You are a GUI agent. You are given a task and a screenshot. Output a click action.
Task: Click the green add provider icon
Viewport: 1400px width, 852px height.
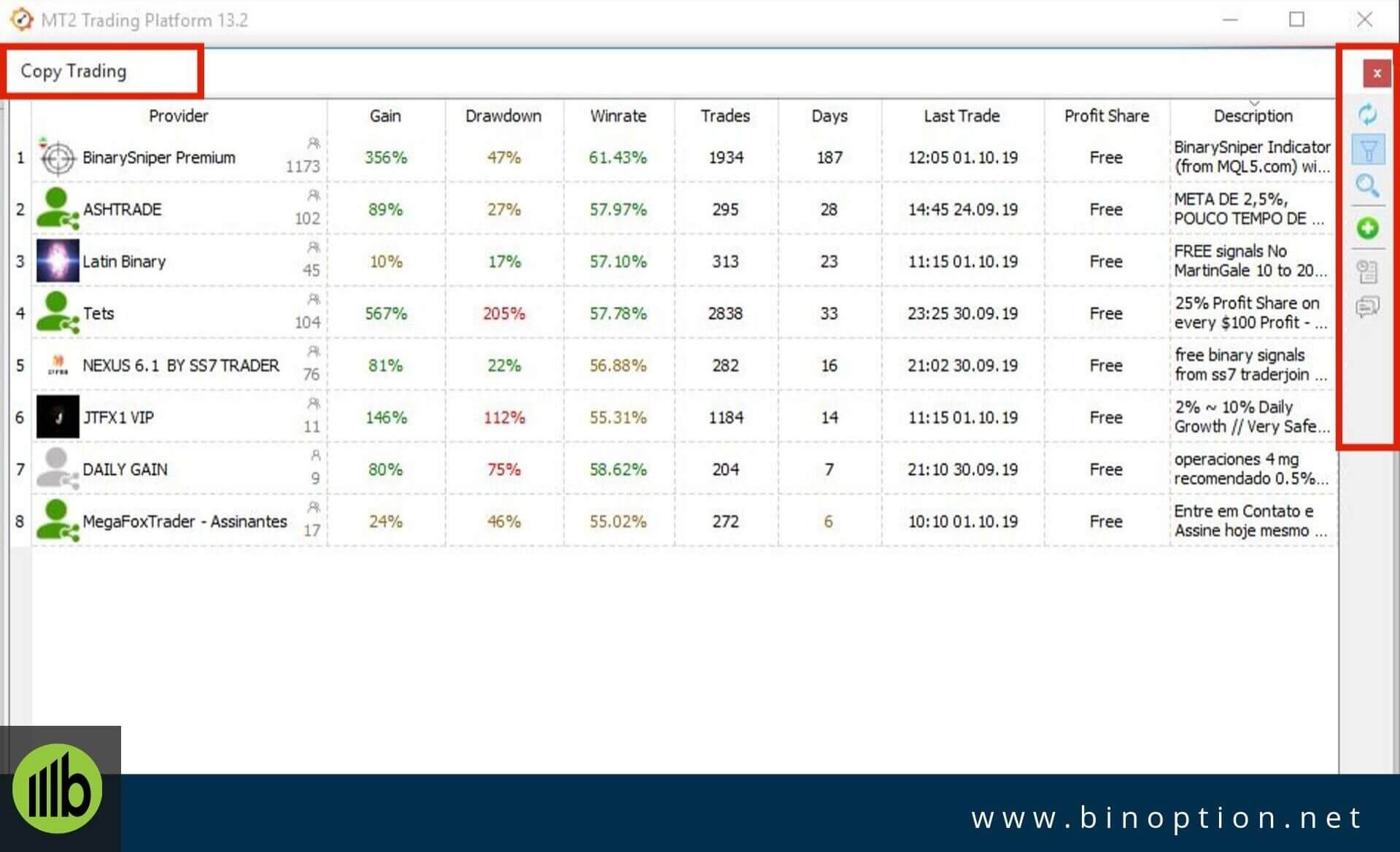(x=1368, y=228)
